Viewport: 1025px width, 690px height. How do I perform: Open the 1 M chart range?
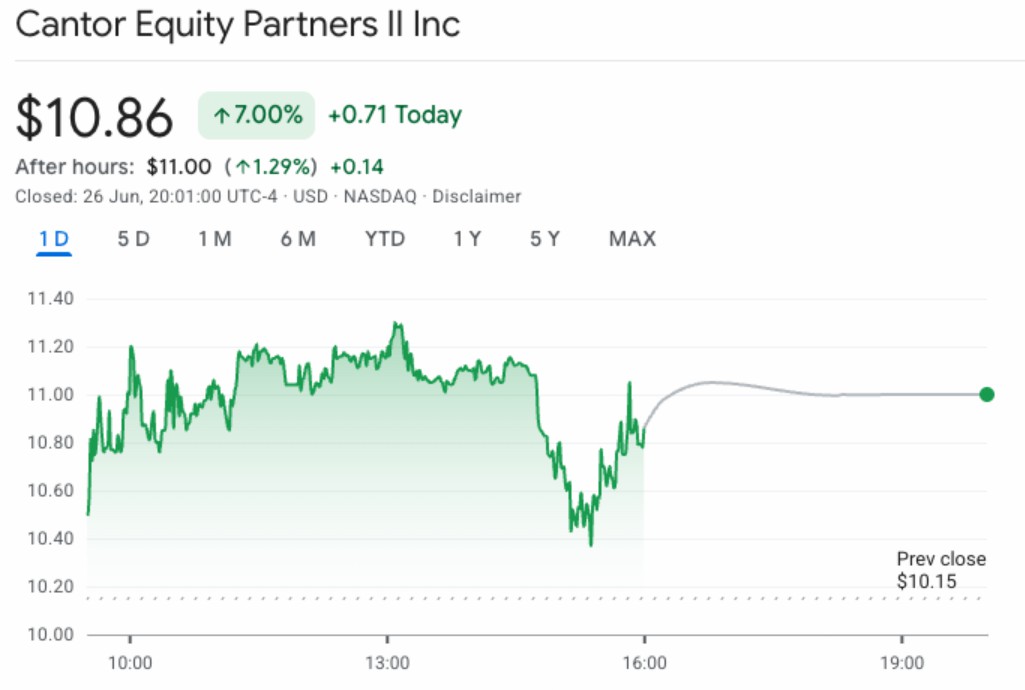click(x=215, y=239)
